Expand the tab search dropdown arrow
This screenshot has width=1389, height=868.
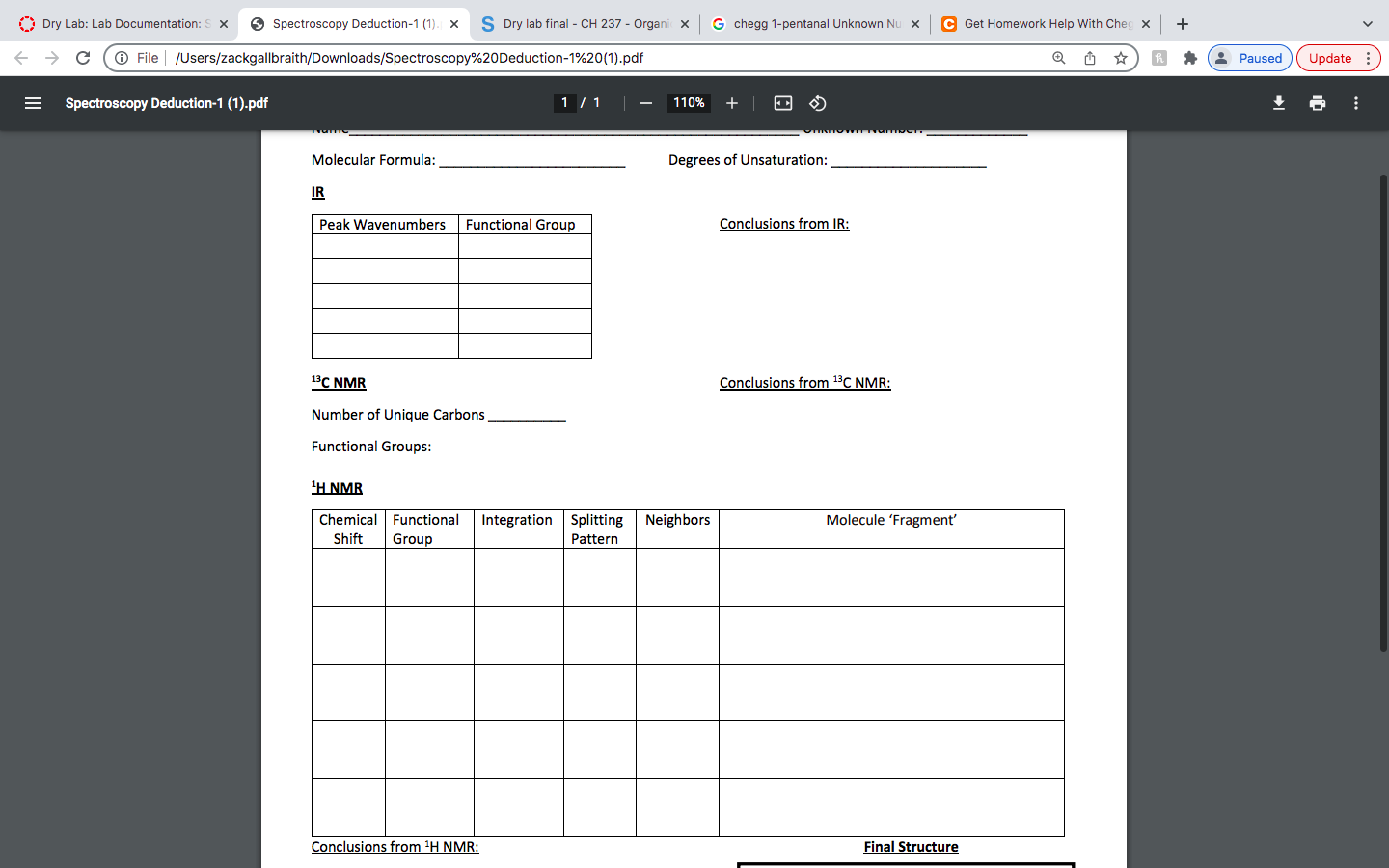(1367, 24)
